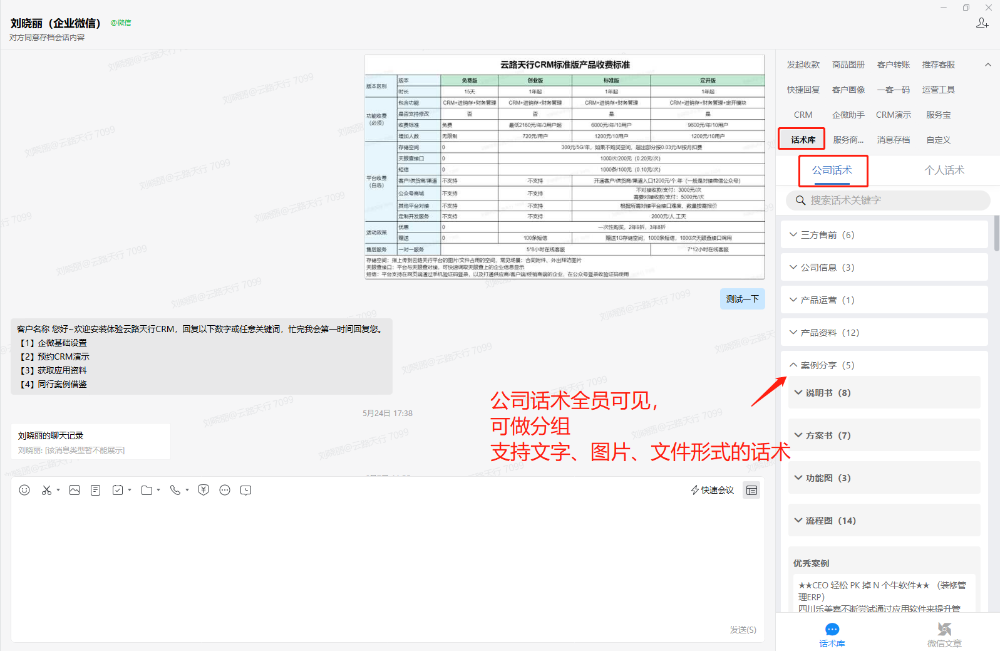Toggle the sidebar panel icon above input
This screenshot has height=651, width=1000.
point(752,490)
